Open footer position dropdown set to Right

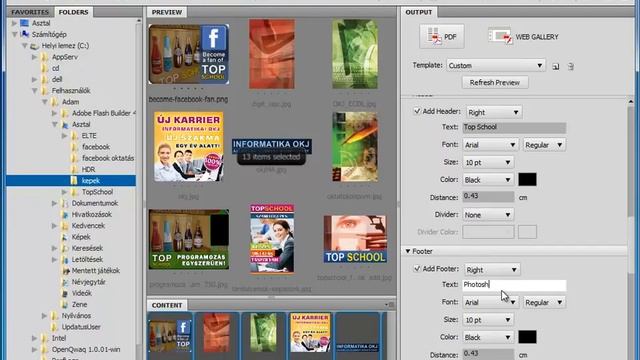point(492,270)
